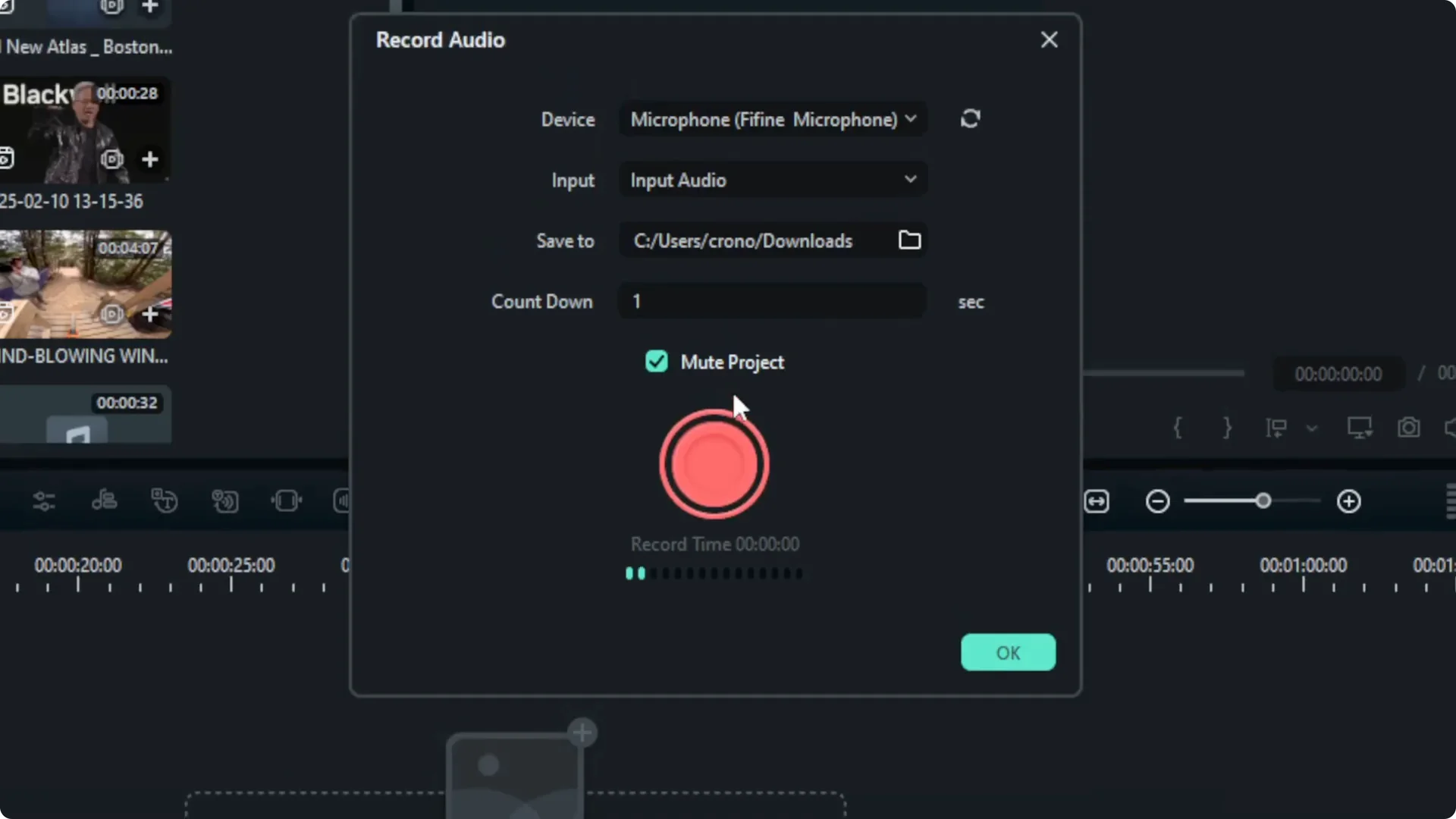
Task: Select the speech-to-text icon
Action: click(104, 500)
